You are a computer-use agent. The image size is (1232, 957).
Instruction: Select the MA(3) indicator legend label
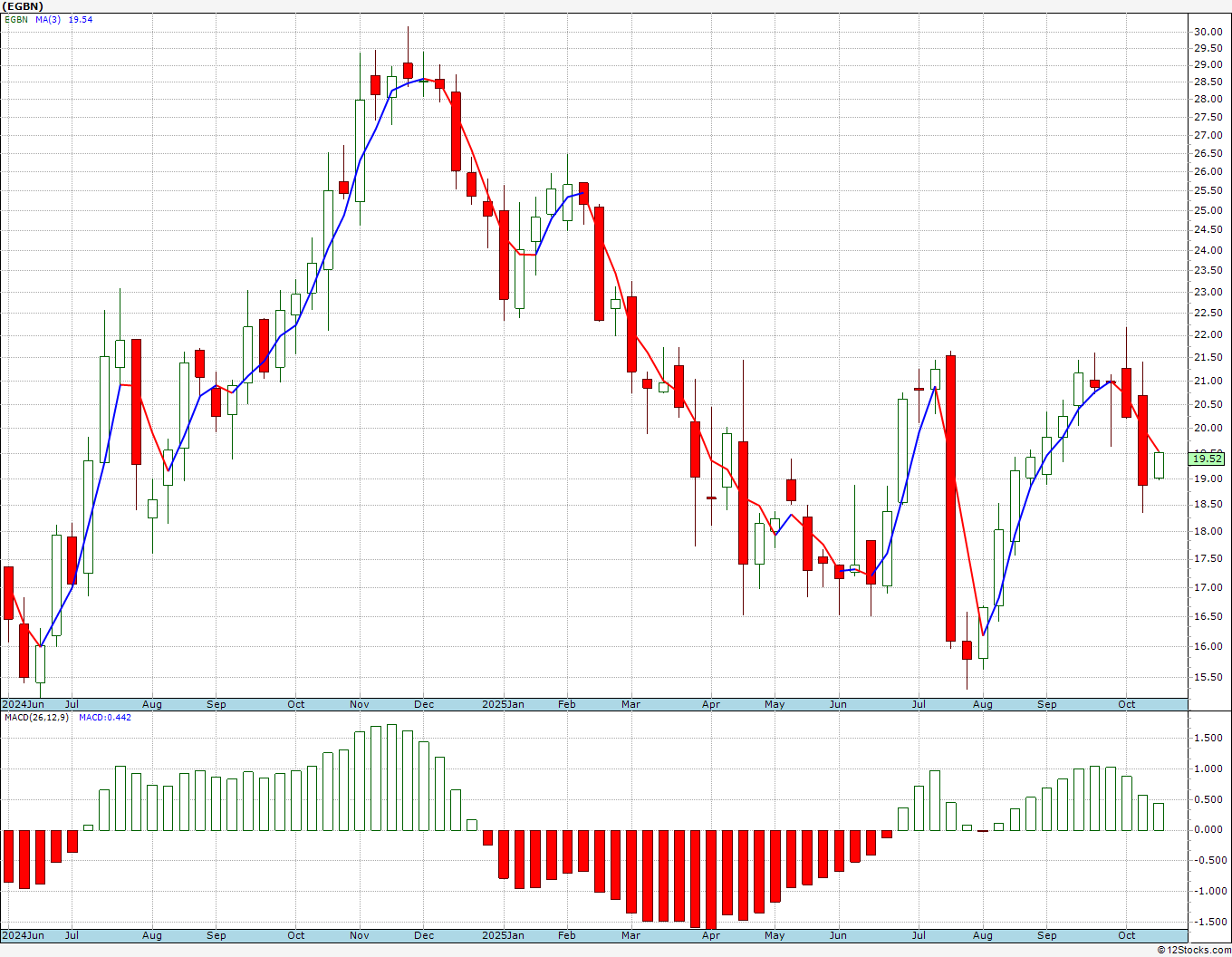[x=49, y=19]
